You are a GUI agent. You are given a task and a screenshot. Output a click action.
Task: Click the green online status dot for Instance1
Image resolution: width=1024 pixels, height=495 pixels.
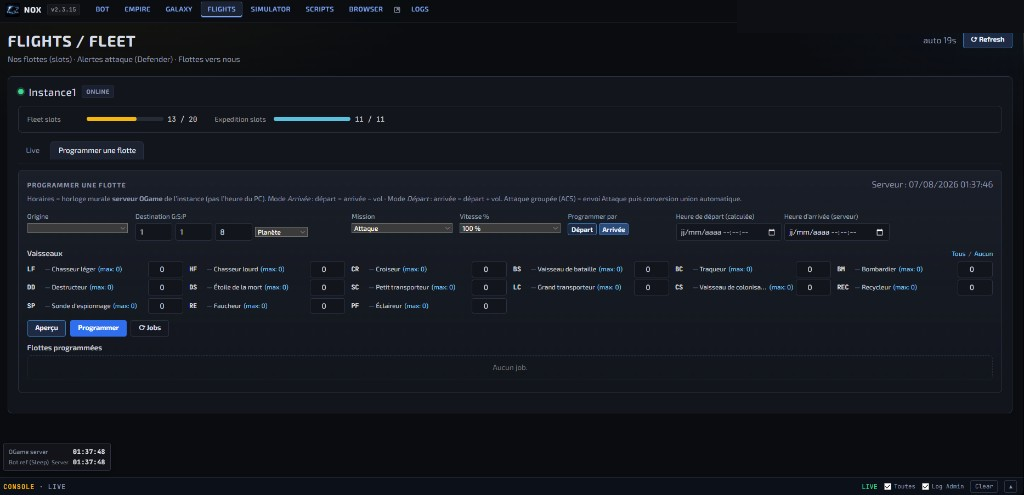tap(21, 92)
